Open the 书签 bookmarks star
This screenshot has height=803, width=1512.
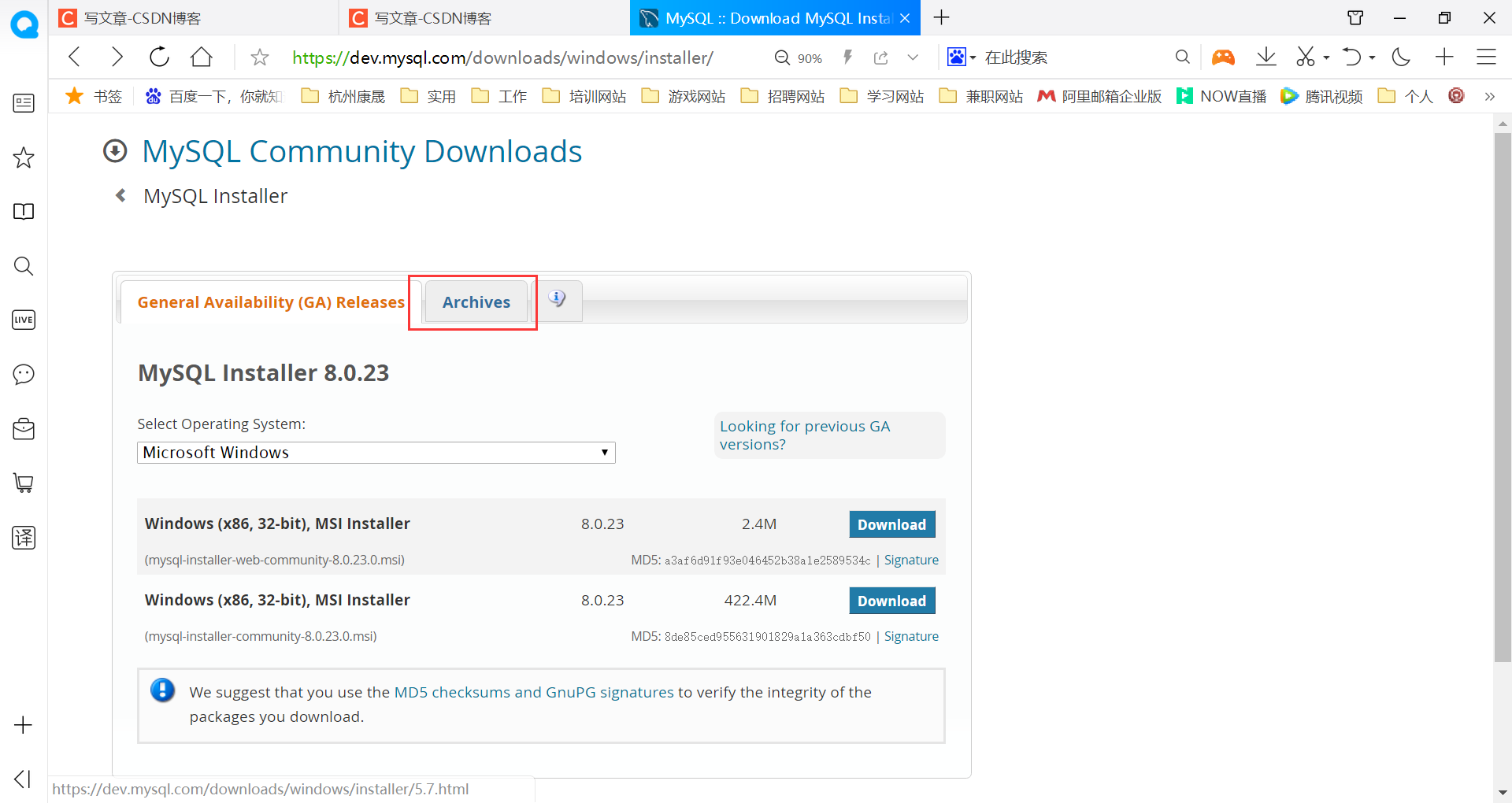click(x=94, y=96)
